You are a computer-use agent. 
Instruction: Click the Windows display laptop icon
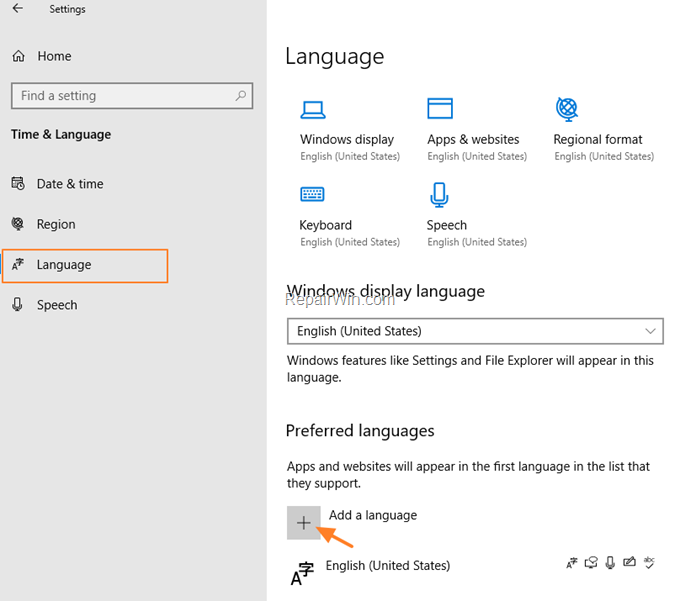tap(313, 110)
